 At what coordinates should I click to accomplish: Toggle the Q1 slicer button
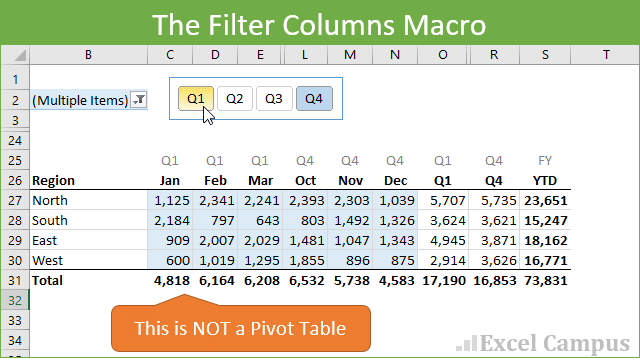196,98
